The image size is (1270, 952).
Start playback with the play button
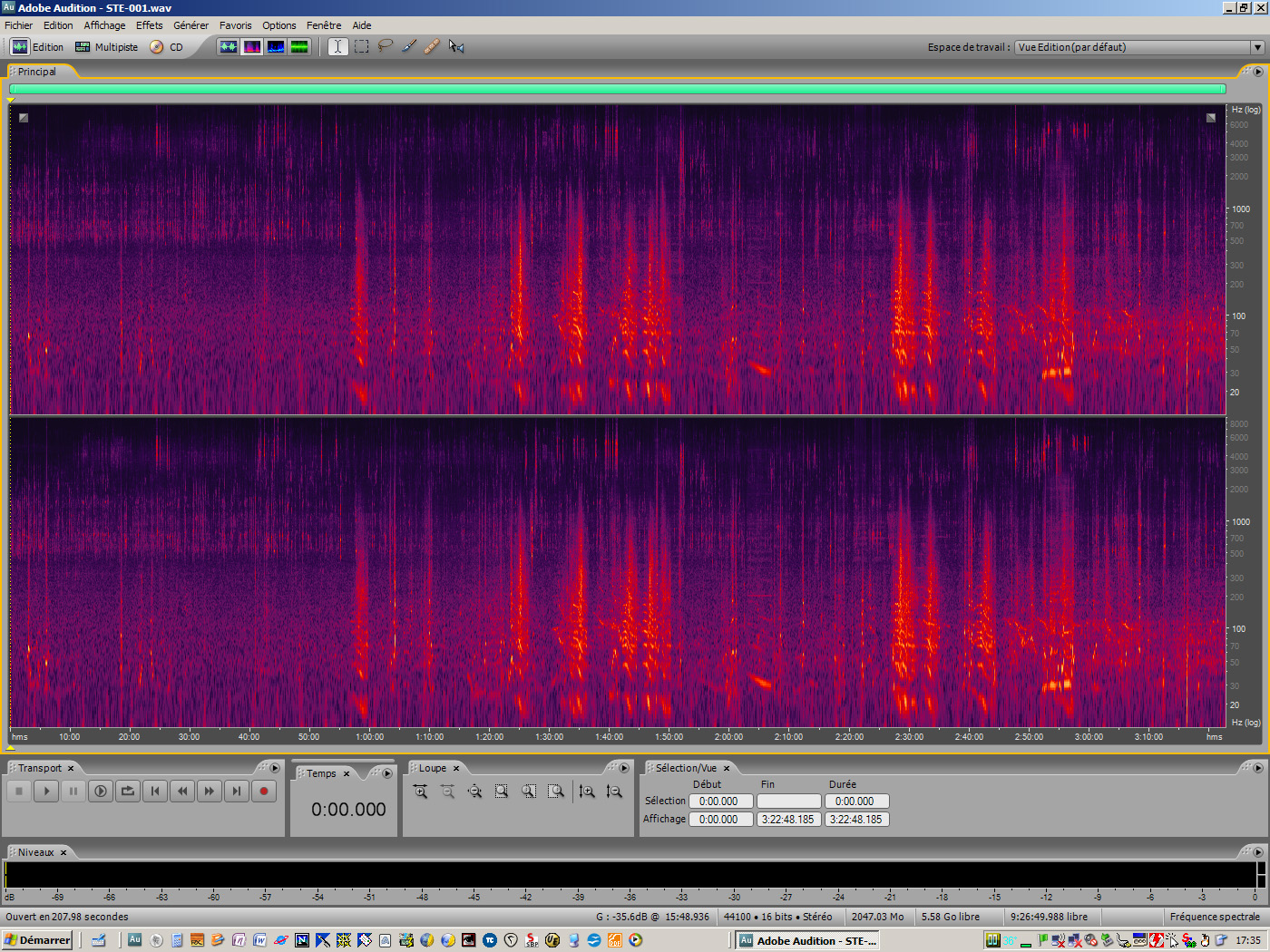46,791
